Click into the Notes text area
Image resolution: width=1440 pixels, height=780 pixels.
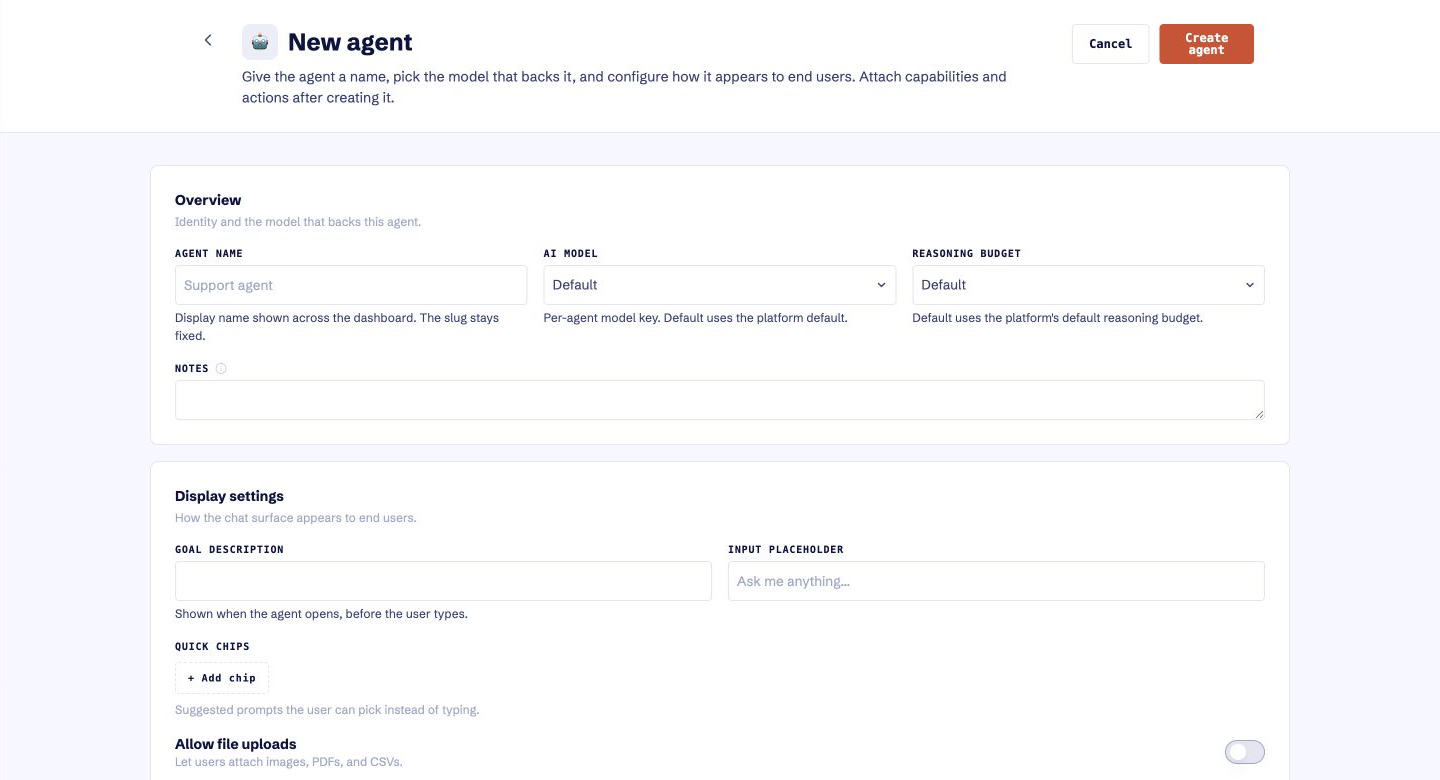pyautogui.click(x=720, y=400)
